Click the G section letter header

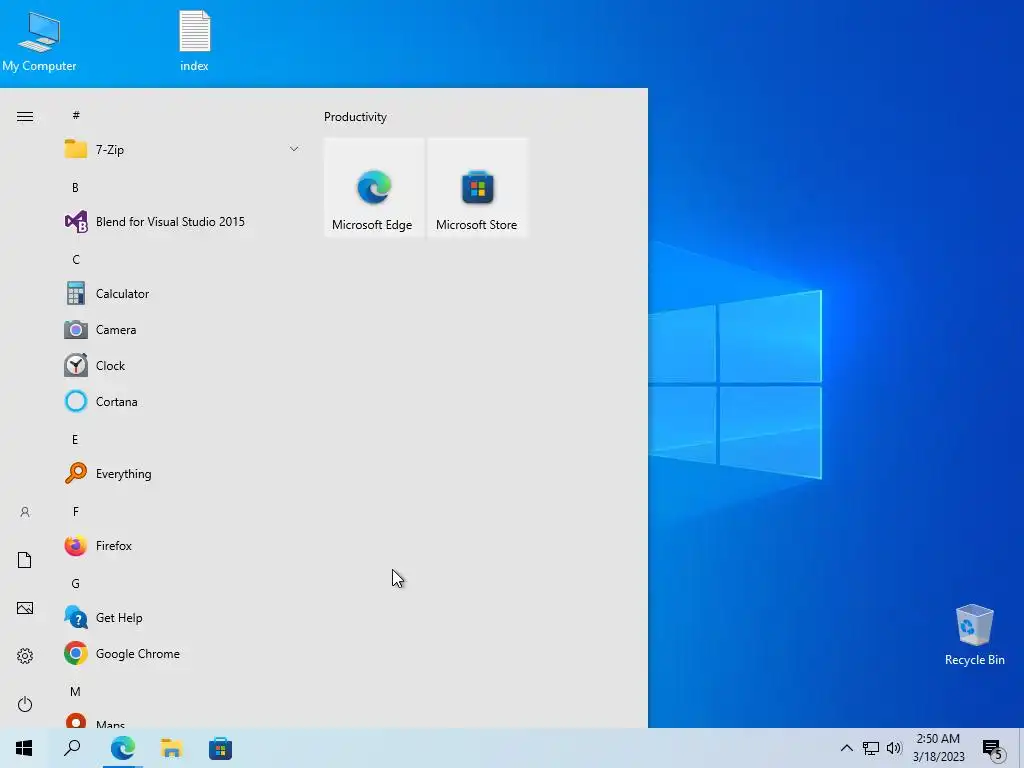click(76, 584)
